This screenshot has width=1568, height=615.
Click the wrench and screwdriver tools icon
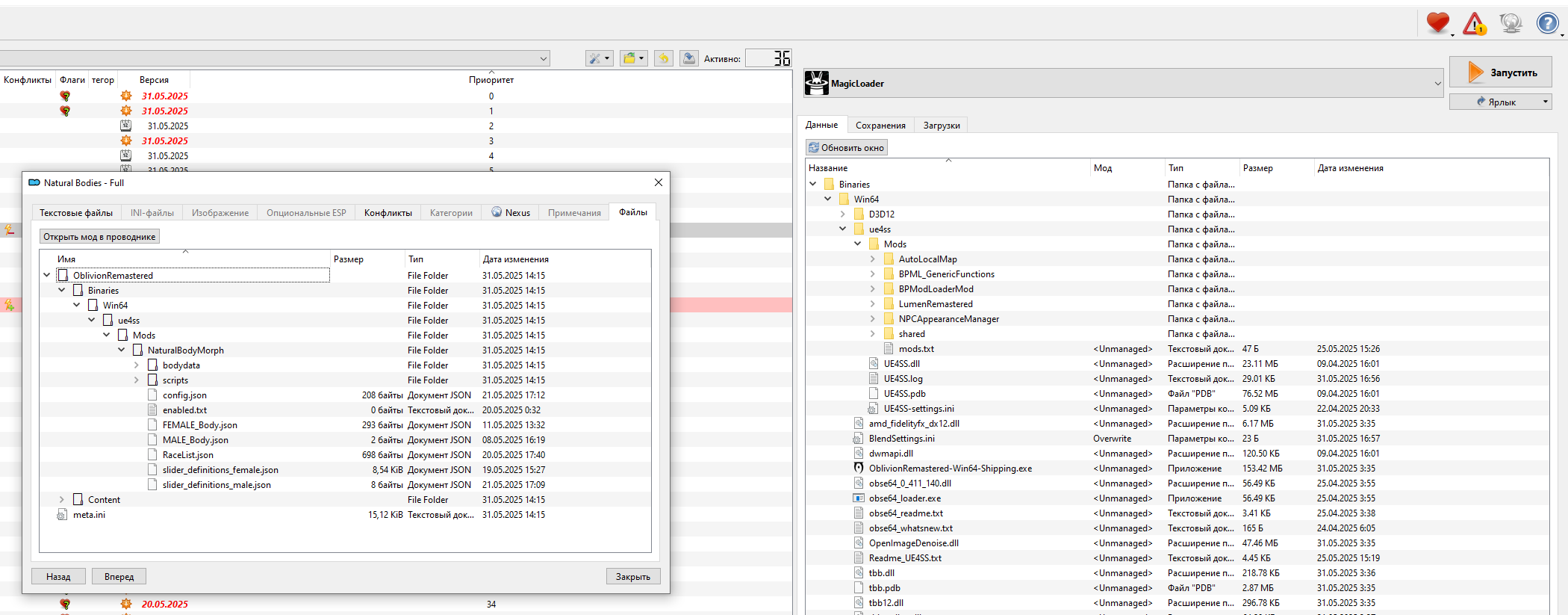point(599,58)
